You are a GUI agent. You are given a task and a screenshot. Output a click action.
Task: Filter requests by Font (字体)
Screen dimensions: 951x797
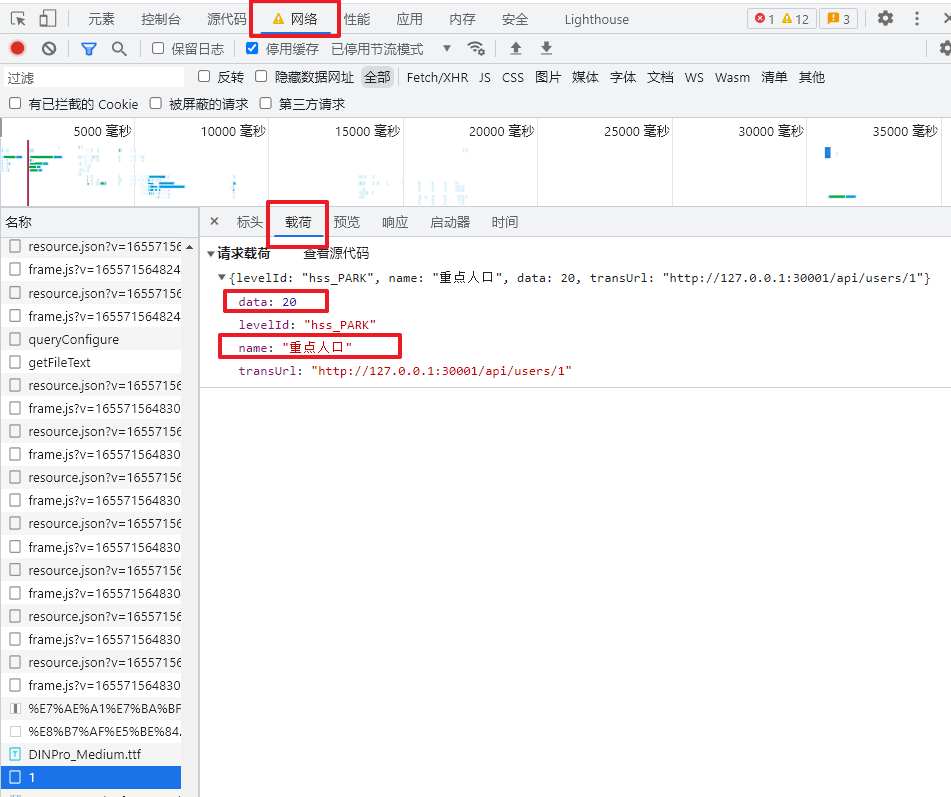tap(623, 77)
